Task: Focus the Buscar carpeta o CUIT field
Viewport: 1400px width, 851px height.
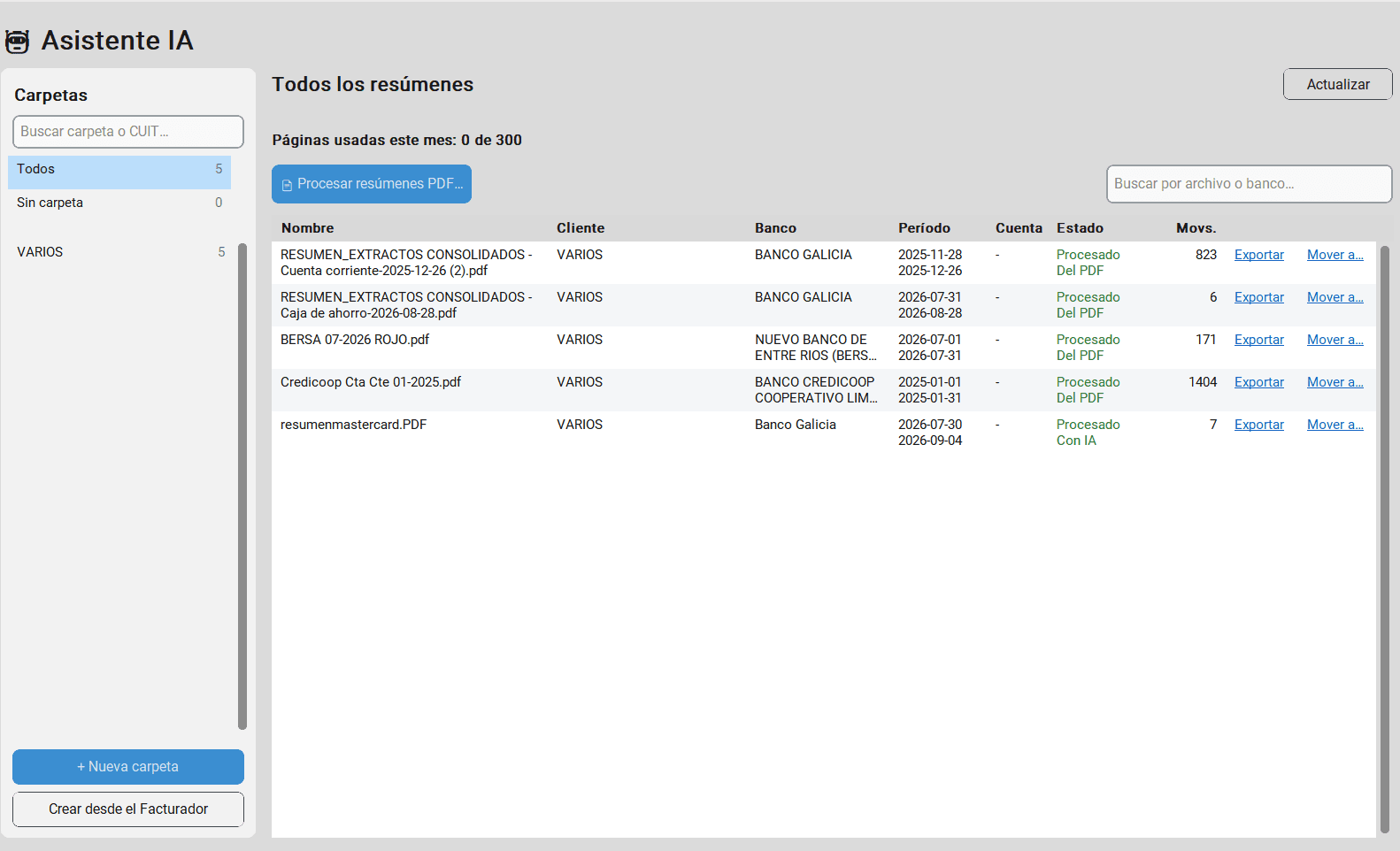Action: [128, 132]
